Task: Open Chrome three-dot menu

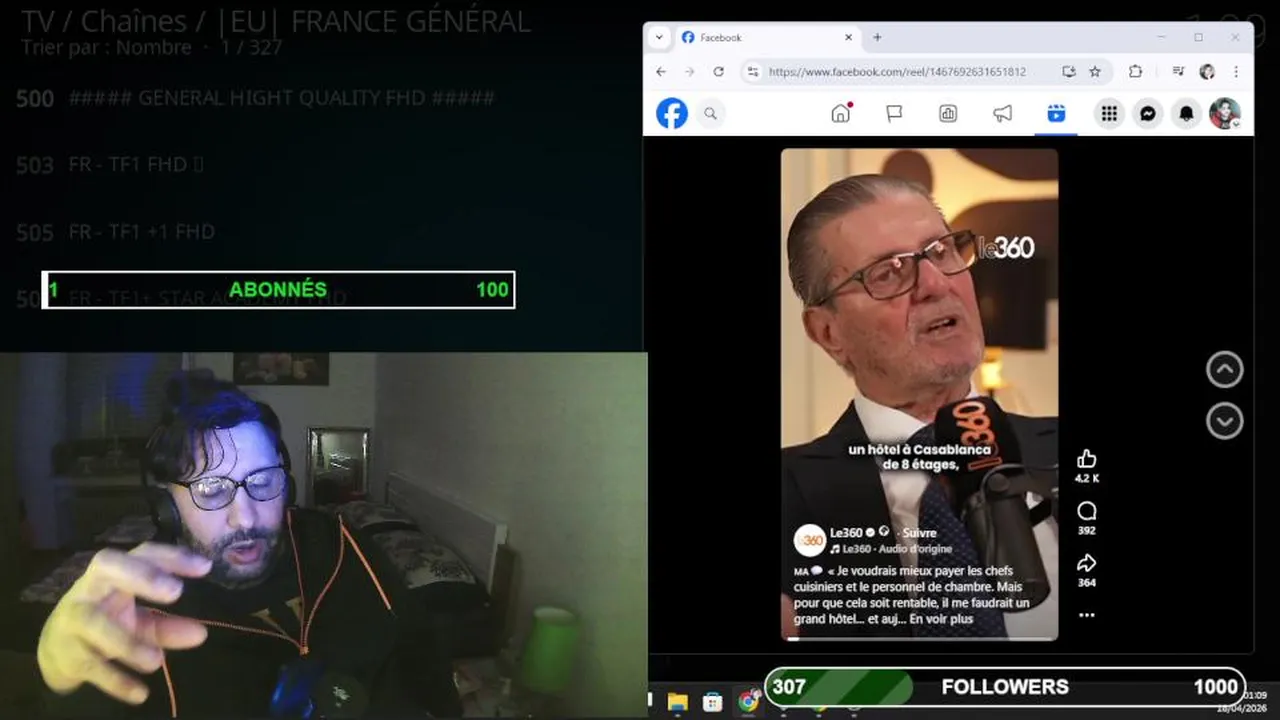Action: (1236, 72)
